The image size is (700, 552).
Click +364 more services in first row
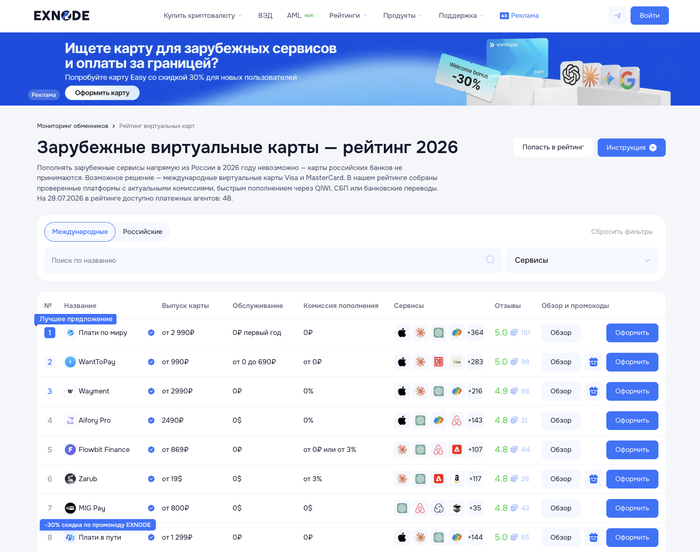(475, 333)
